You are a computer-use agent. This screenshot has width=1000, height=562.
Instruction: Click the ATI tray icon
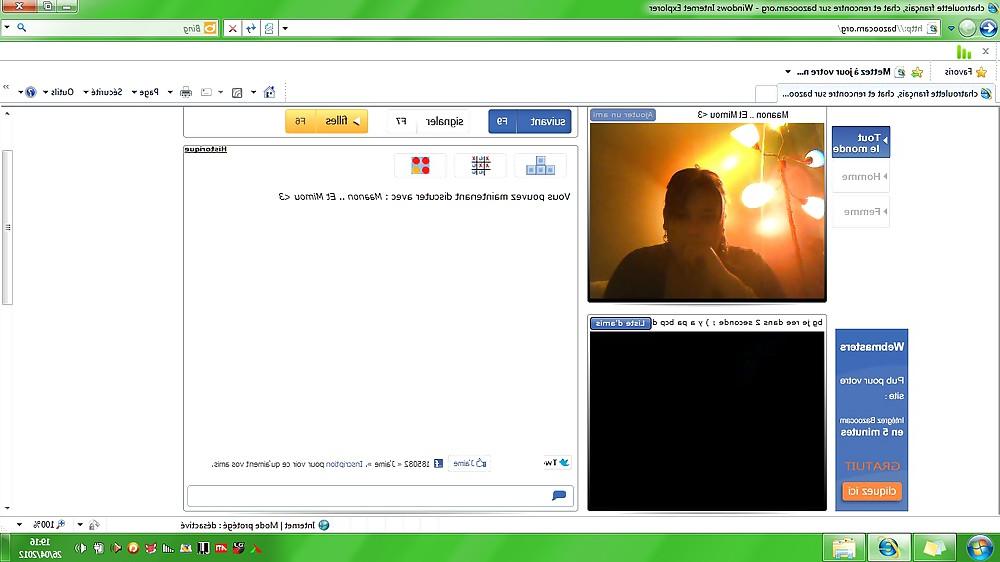click(x=221, y=548)
